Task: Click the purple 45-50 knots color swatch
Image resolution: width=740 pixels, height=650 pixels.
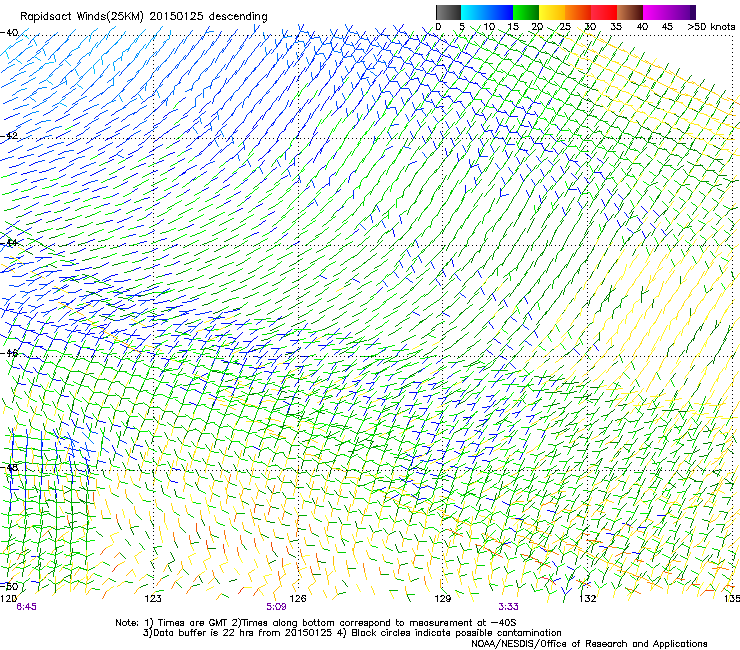Action: [x=682, y=12]
